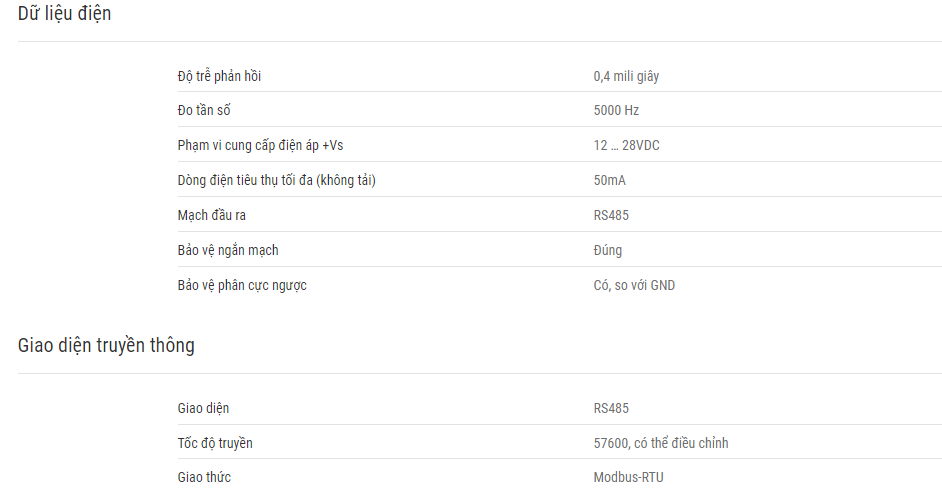Select the 'Bảo vệ ngắn mạch' label

(228, 250)
